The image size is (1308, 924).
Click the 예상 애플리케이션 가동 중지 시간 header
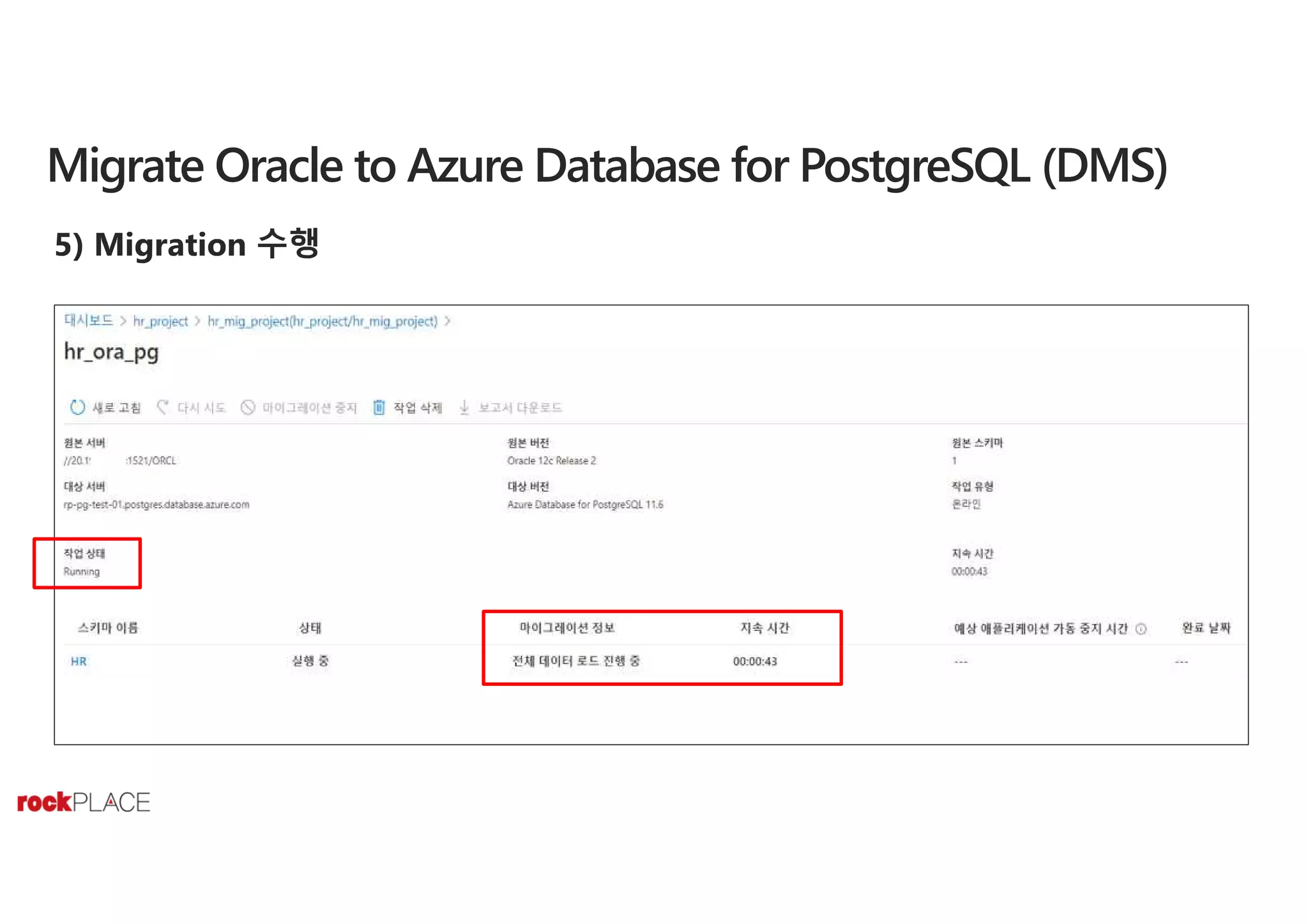[x=1042, y=628]
